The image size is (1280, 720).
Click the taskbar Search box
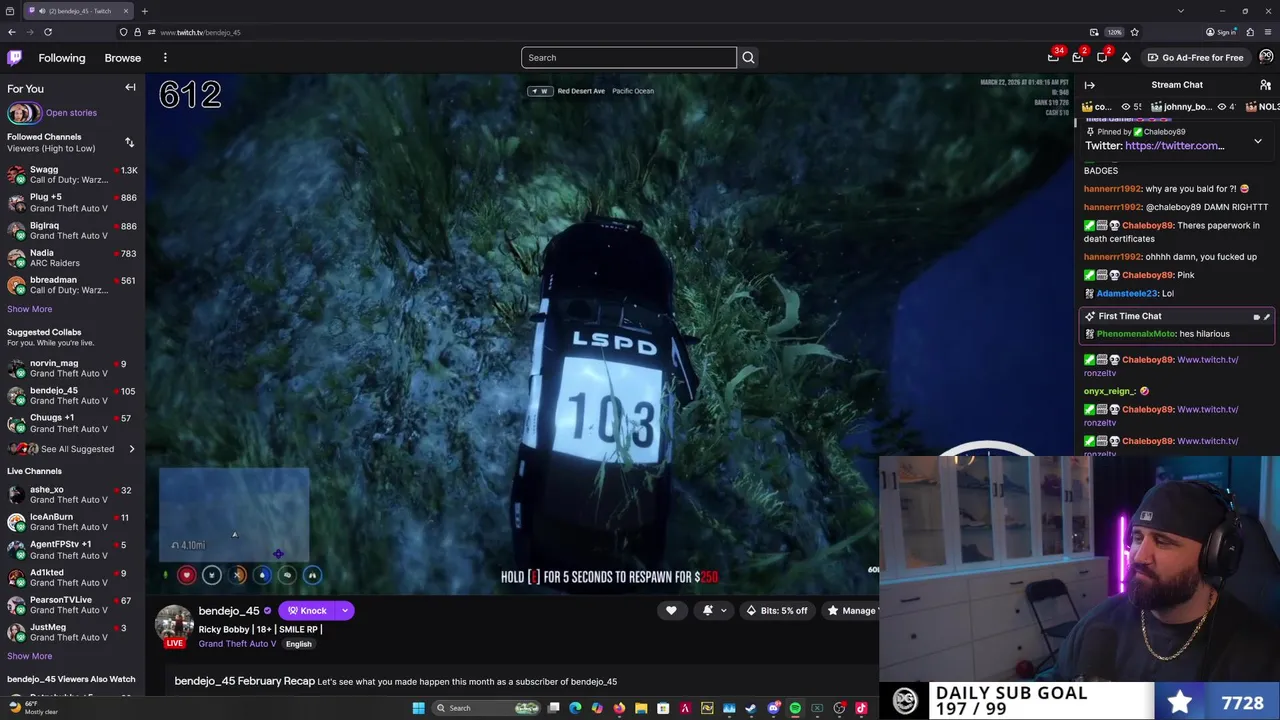[487, 708]
